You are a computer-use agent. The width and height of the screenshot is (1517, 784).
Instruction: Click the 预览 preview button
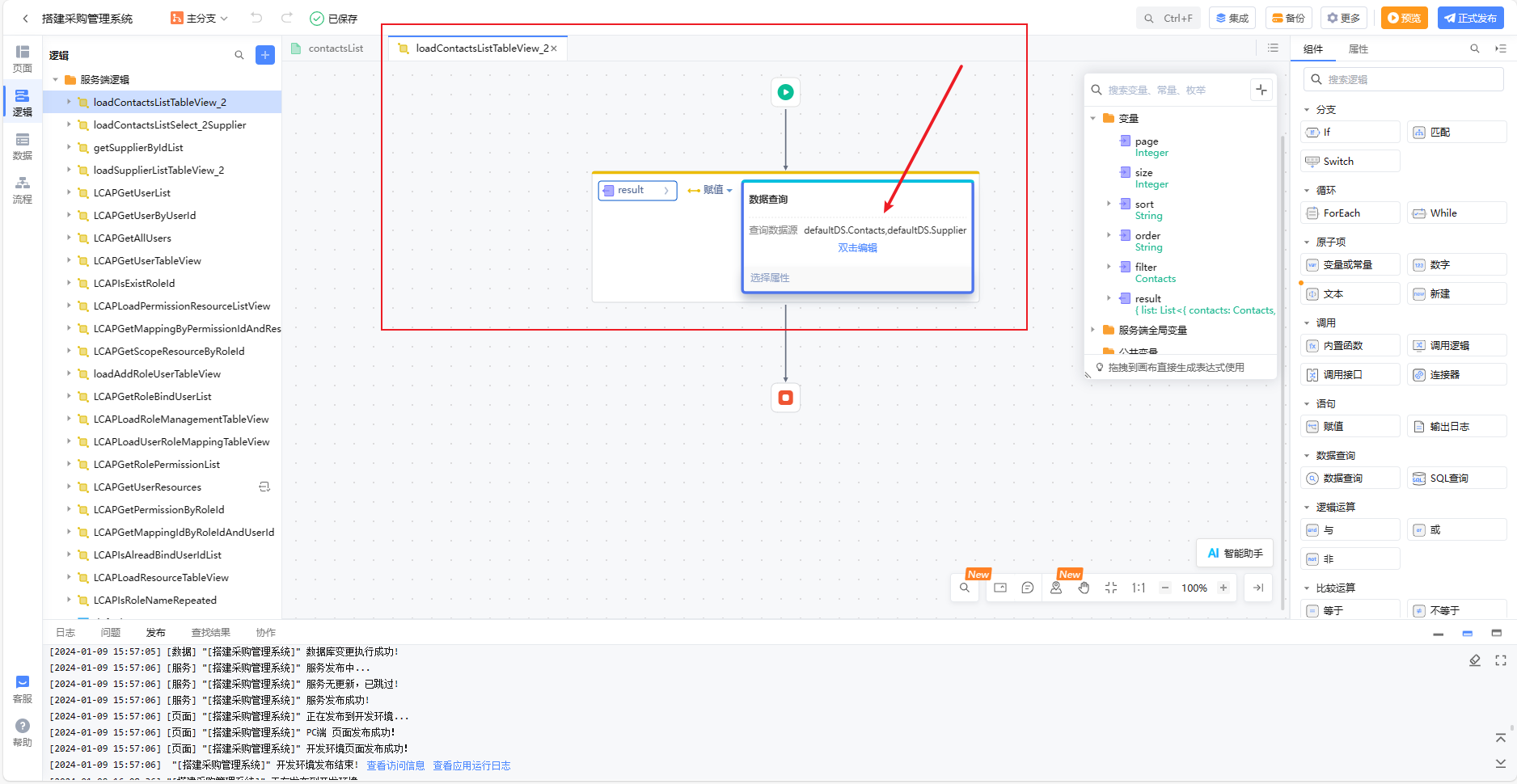pyautogui.click(x=1405, y=18)
